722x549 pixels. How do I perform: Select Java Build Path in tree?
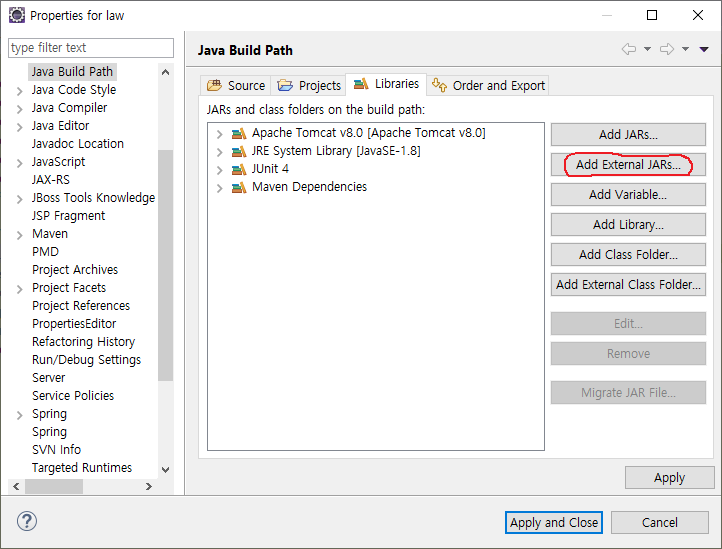72,72
